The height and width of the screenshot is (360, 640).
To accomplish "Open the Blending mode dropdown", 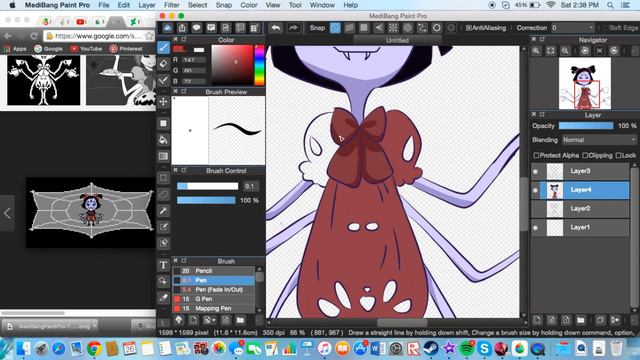I will pos(599,140).
